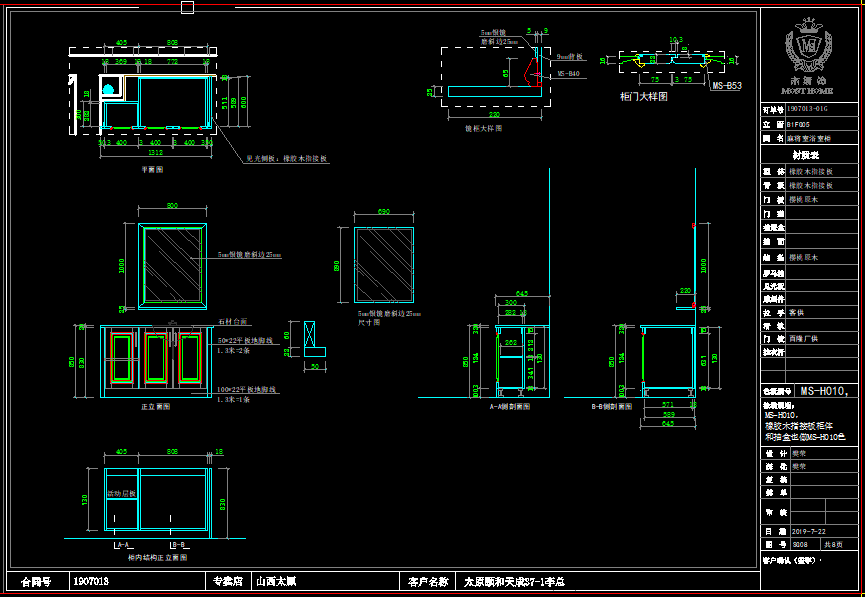Click contract number 1907013 in title block

click(91, 580)
